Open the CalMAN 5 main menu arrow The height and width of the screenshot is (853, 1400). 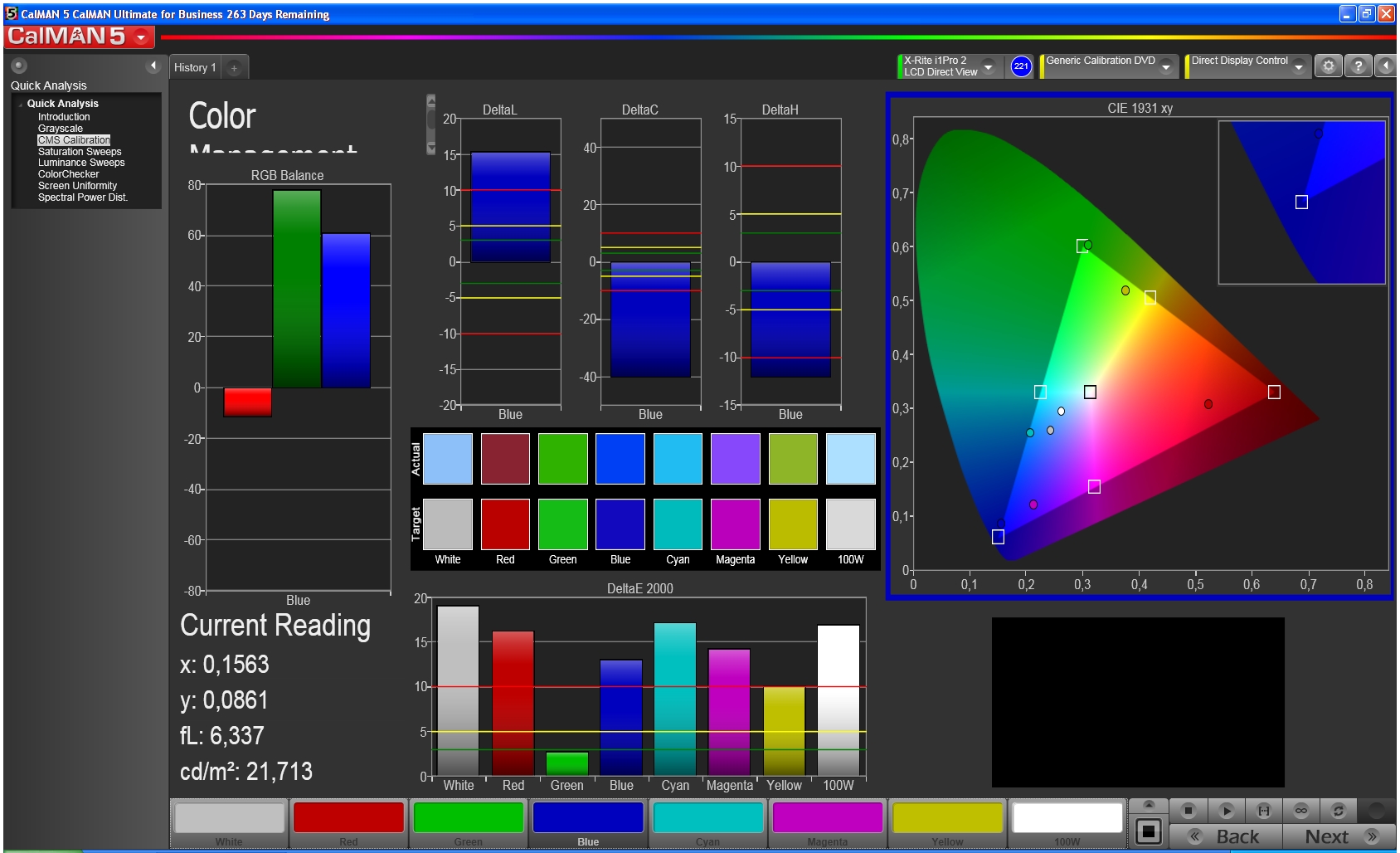(141, 37)
